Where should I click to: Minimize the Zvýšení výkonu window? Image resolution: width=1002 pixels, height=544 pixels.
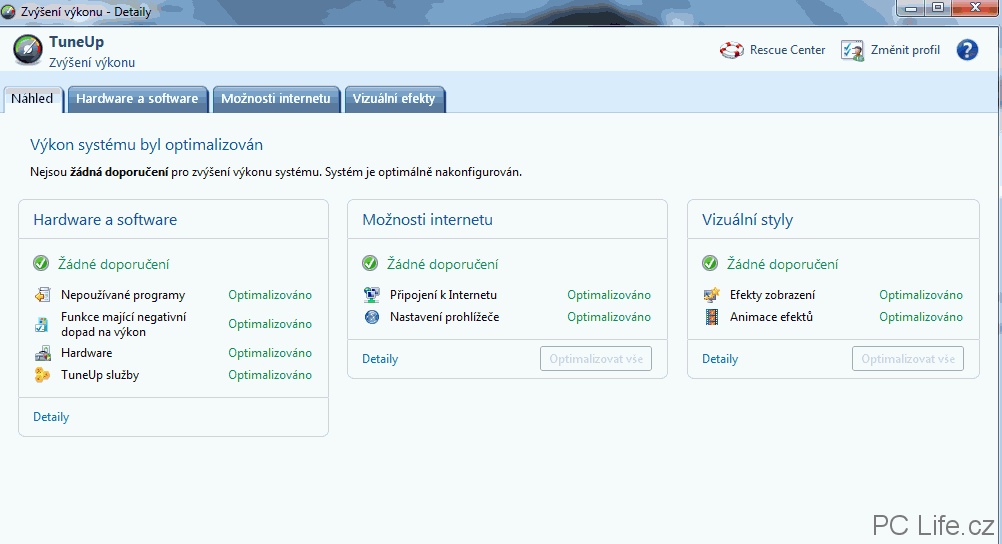[x=911, y=8]
